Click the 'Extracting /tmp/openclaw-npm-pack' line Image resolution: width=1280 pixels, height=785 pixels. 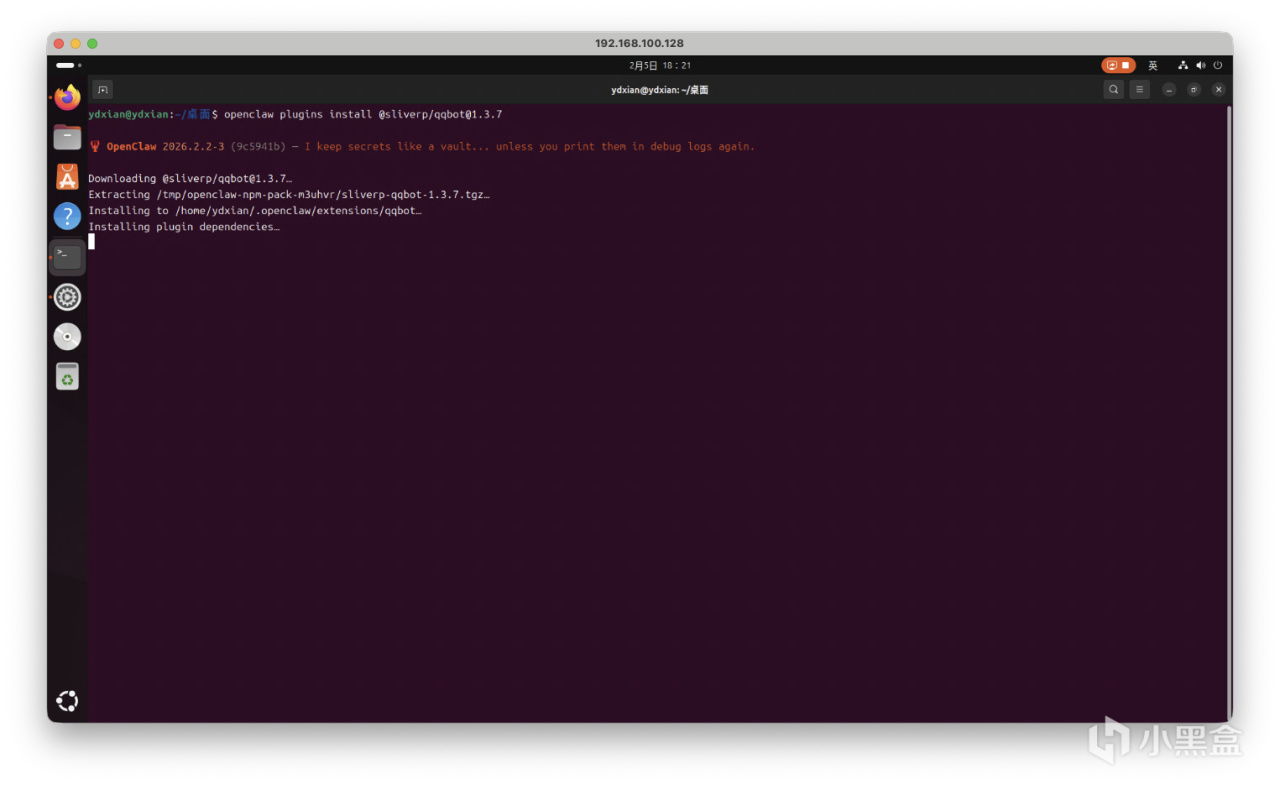pos(289,195)
